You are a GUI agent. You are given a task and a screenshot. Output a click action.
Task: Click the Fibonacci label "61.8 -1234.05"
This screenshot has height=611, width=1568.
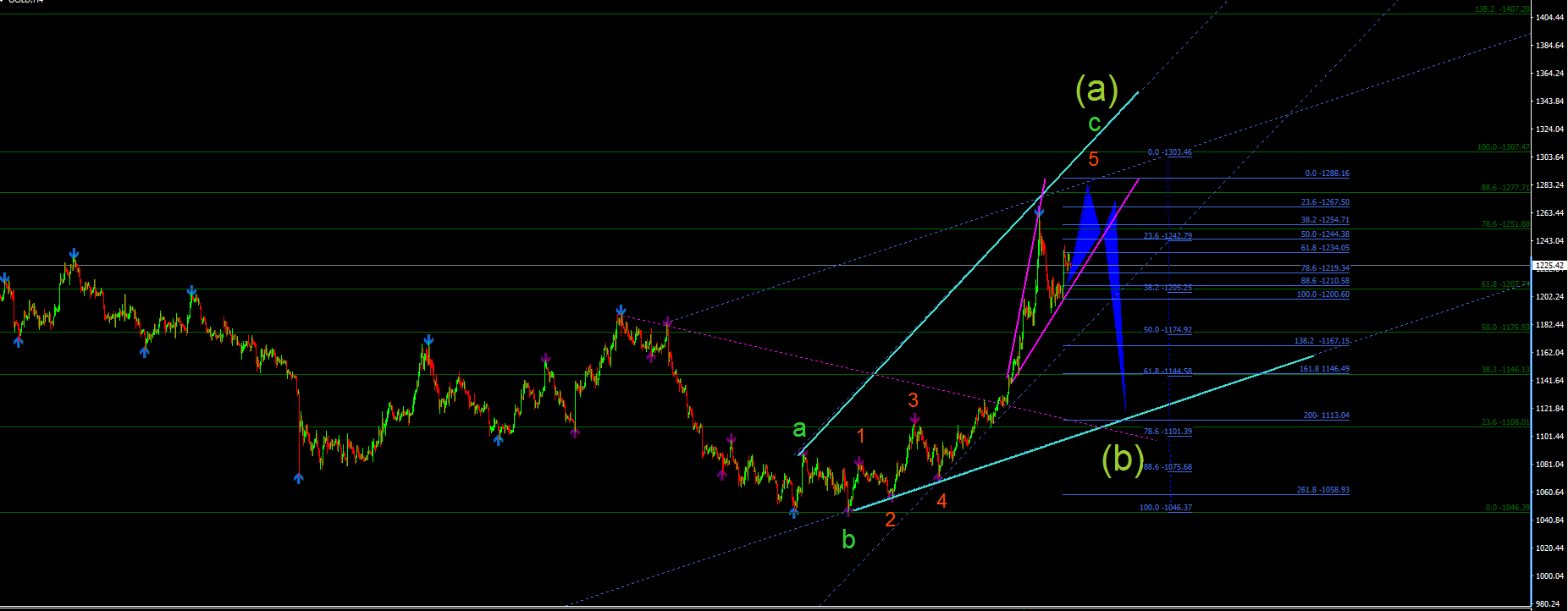[x=1325, y=248]
